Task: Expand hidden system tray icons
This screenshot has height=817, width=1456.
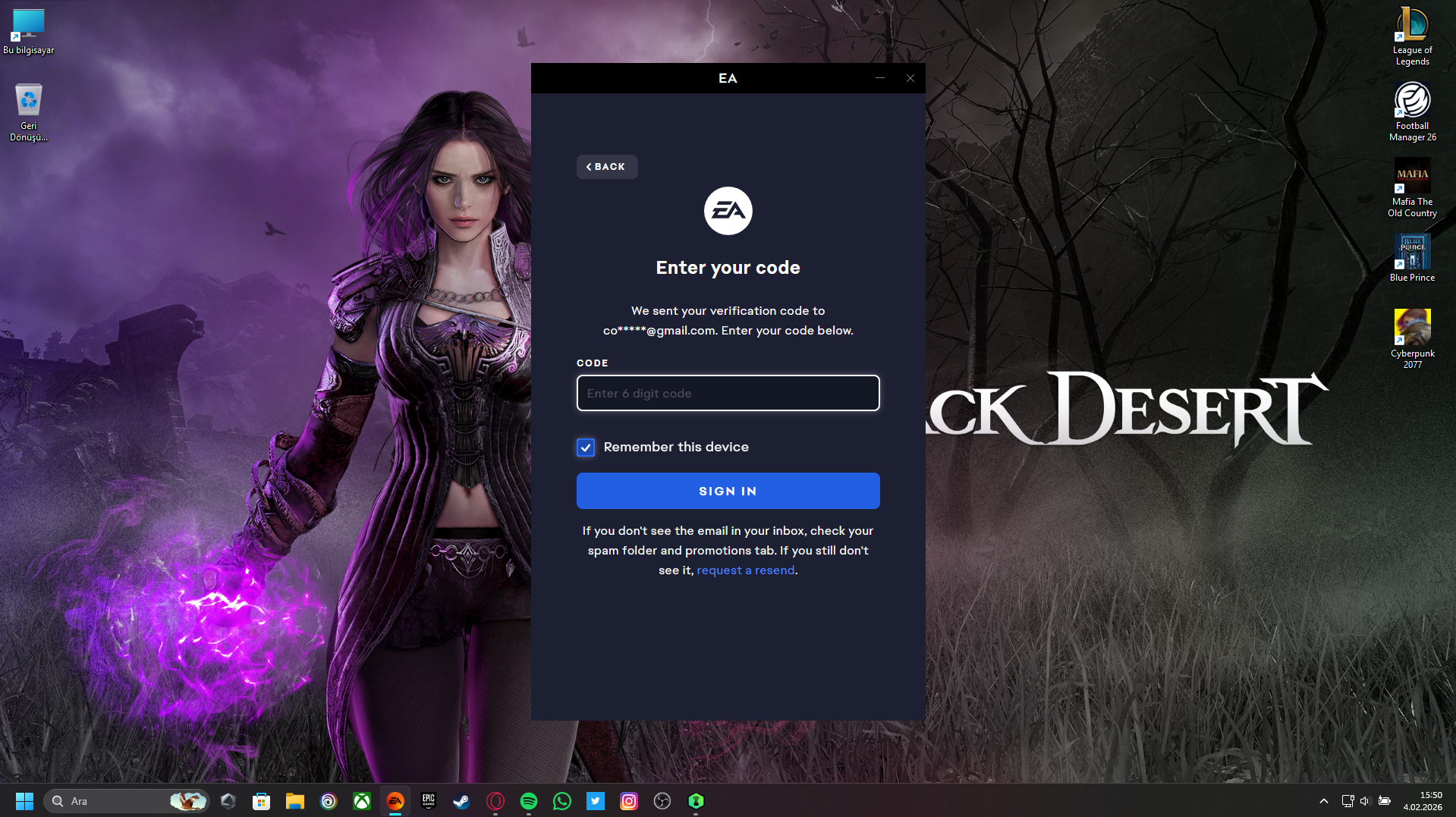Action: [1324, 801]
